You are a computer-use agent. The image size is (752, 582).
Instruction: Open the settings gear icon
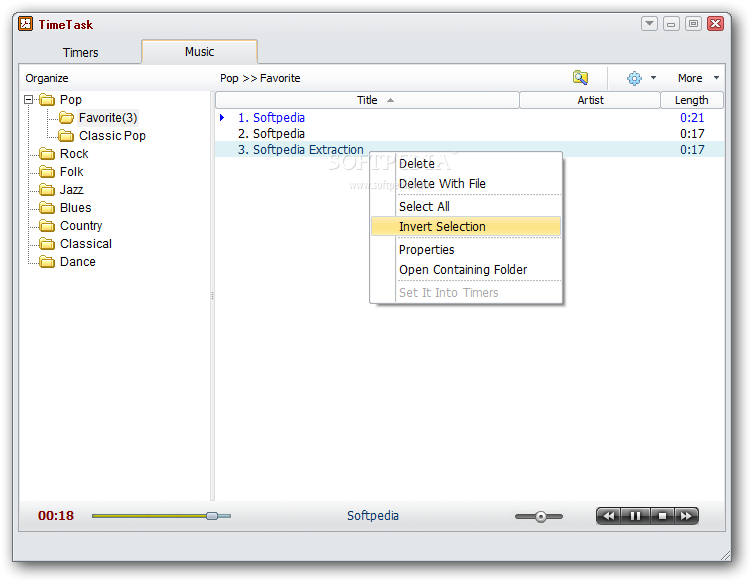(634, 78)
